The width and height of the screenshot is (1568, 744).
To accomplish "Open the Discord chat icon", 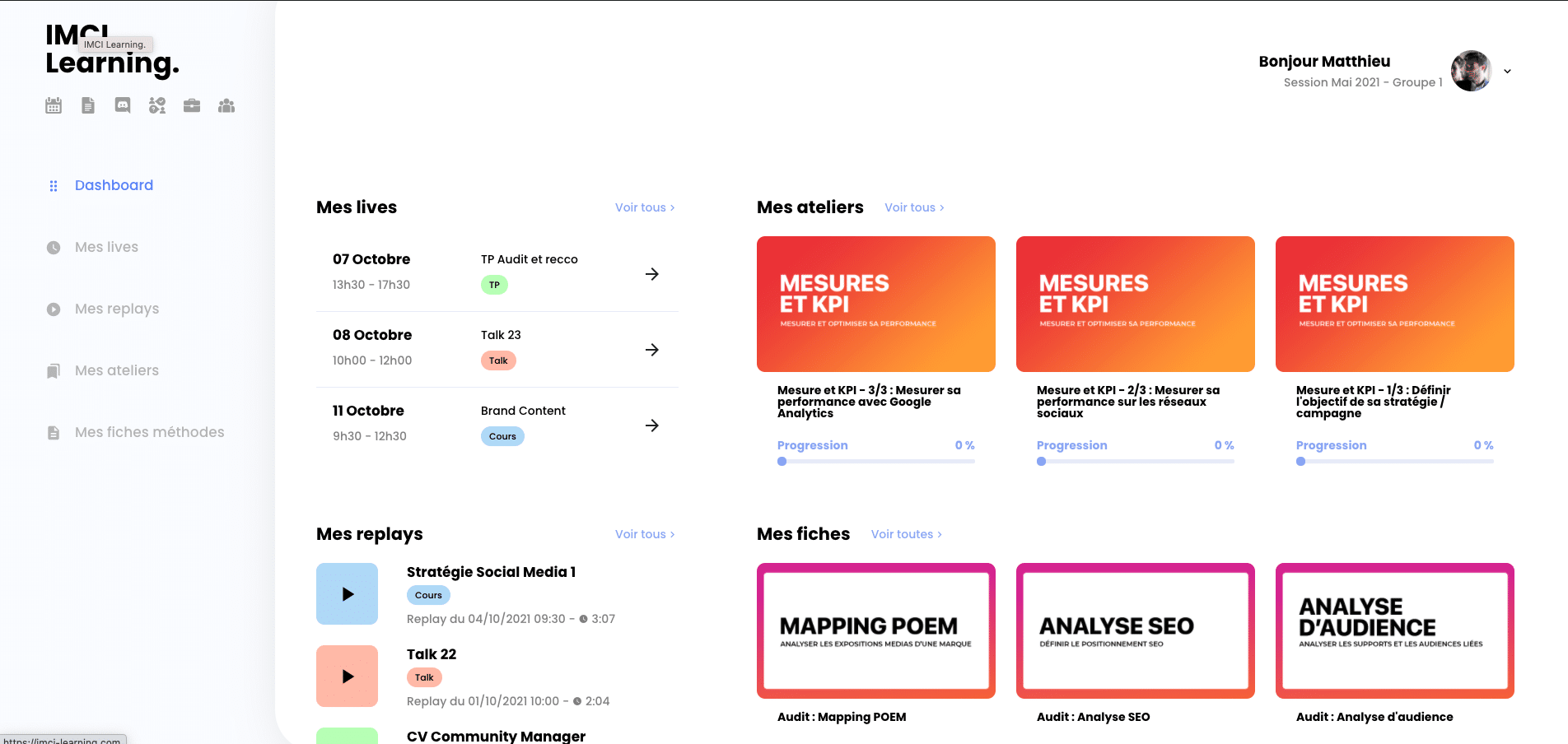I will [x=123, y=105].
